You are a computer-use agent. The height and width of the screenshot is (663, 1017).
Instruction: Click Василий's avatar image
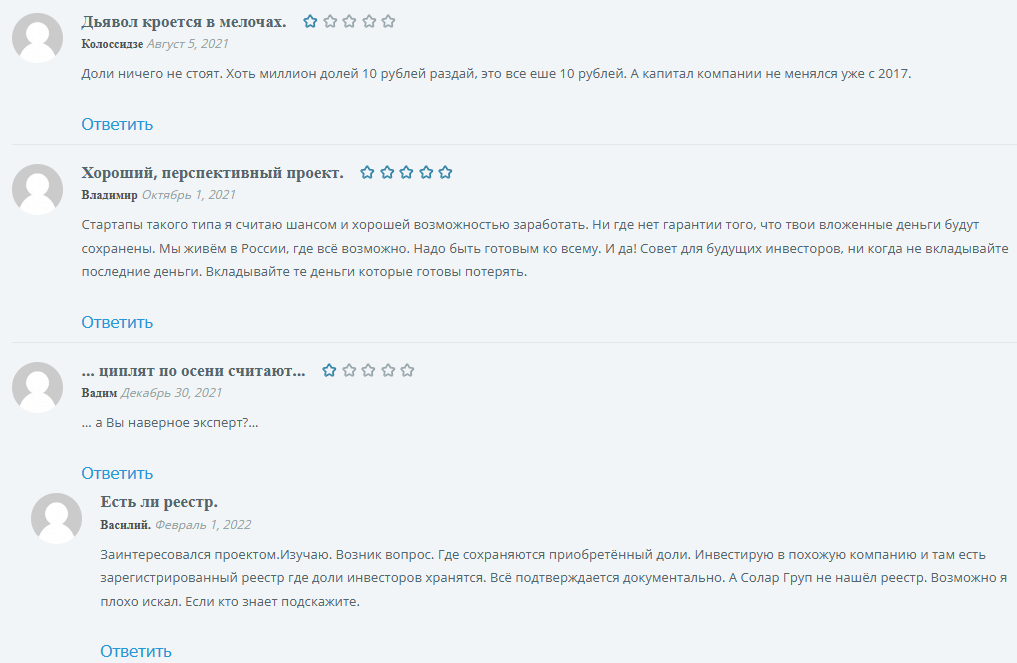pos(56,518)
